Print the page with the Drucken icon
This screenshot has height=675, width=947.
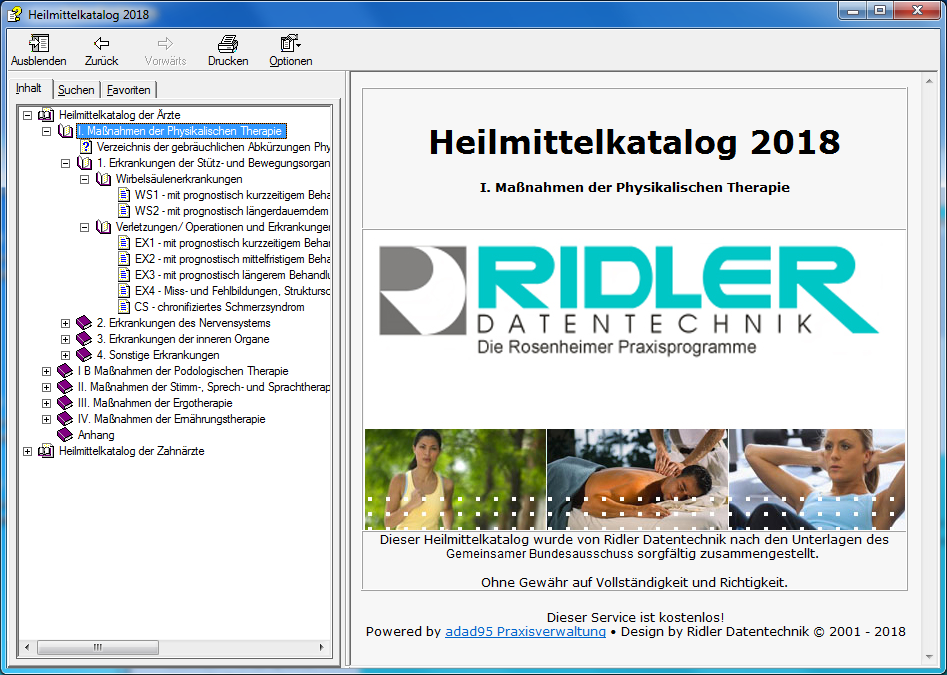tap(228, 43)
